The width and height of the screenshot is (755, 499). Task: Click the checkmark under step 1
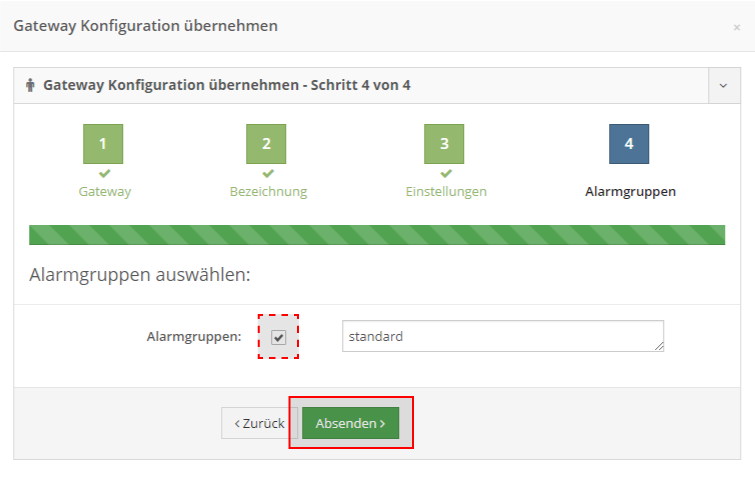coord(104,173)
